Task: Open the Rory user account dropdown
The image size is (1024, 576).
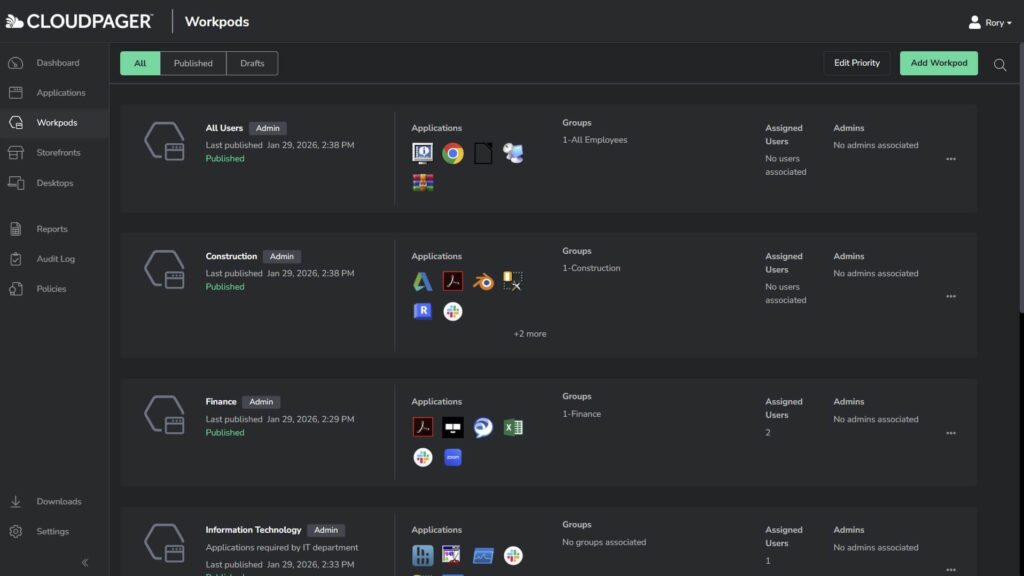Action: coord(990,22)
